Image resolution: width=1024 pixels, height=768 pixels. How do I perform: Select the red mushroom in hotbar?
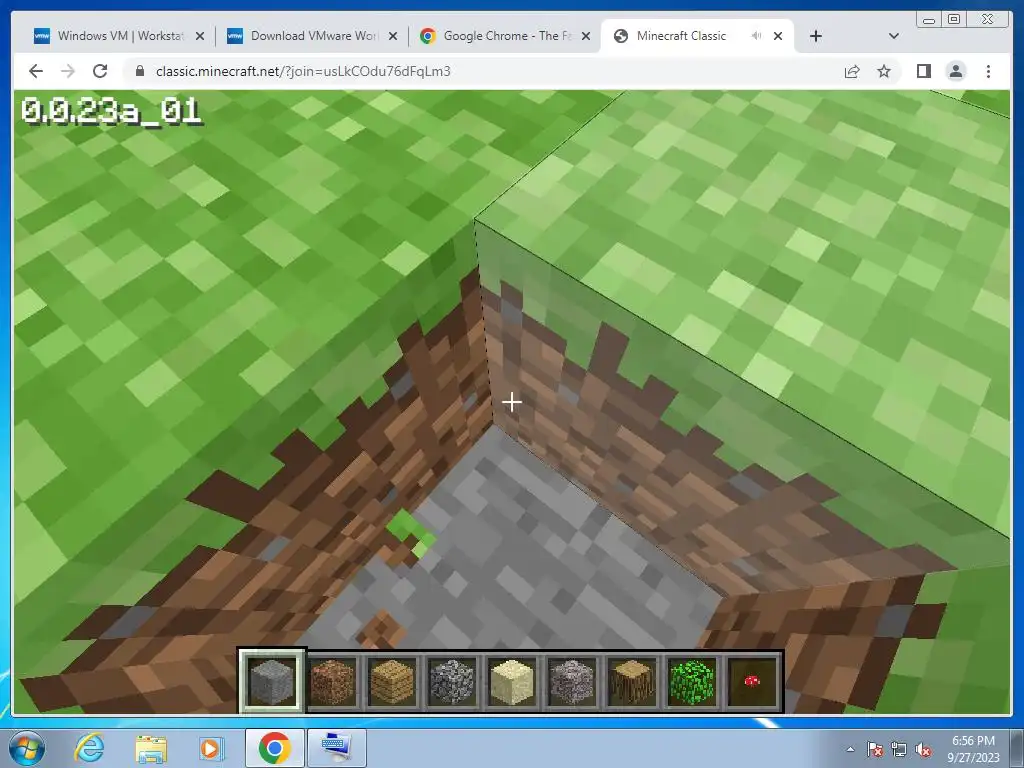(x=752, y=681)
